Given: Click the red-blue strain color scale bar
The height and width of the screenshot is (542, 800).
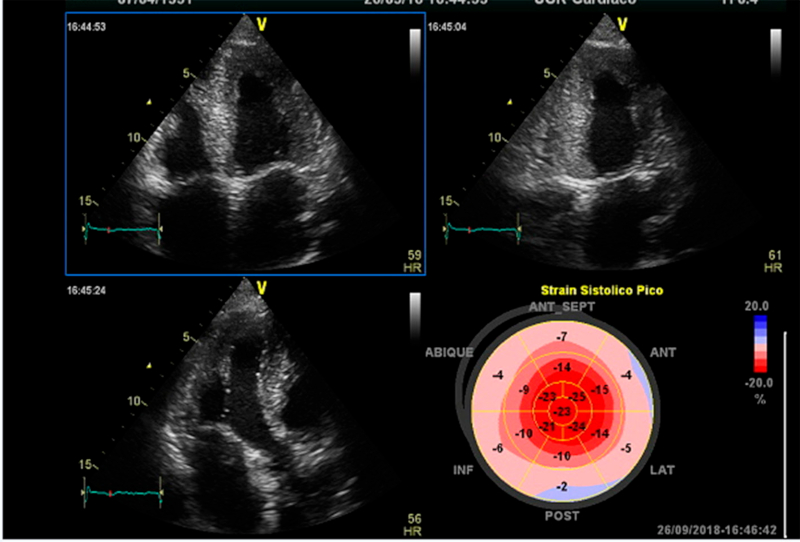Looking at the screenshot, I should tap(760, 345).
